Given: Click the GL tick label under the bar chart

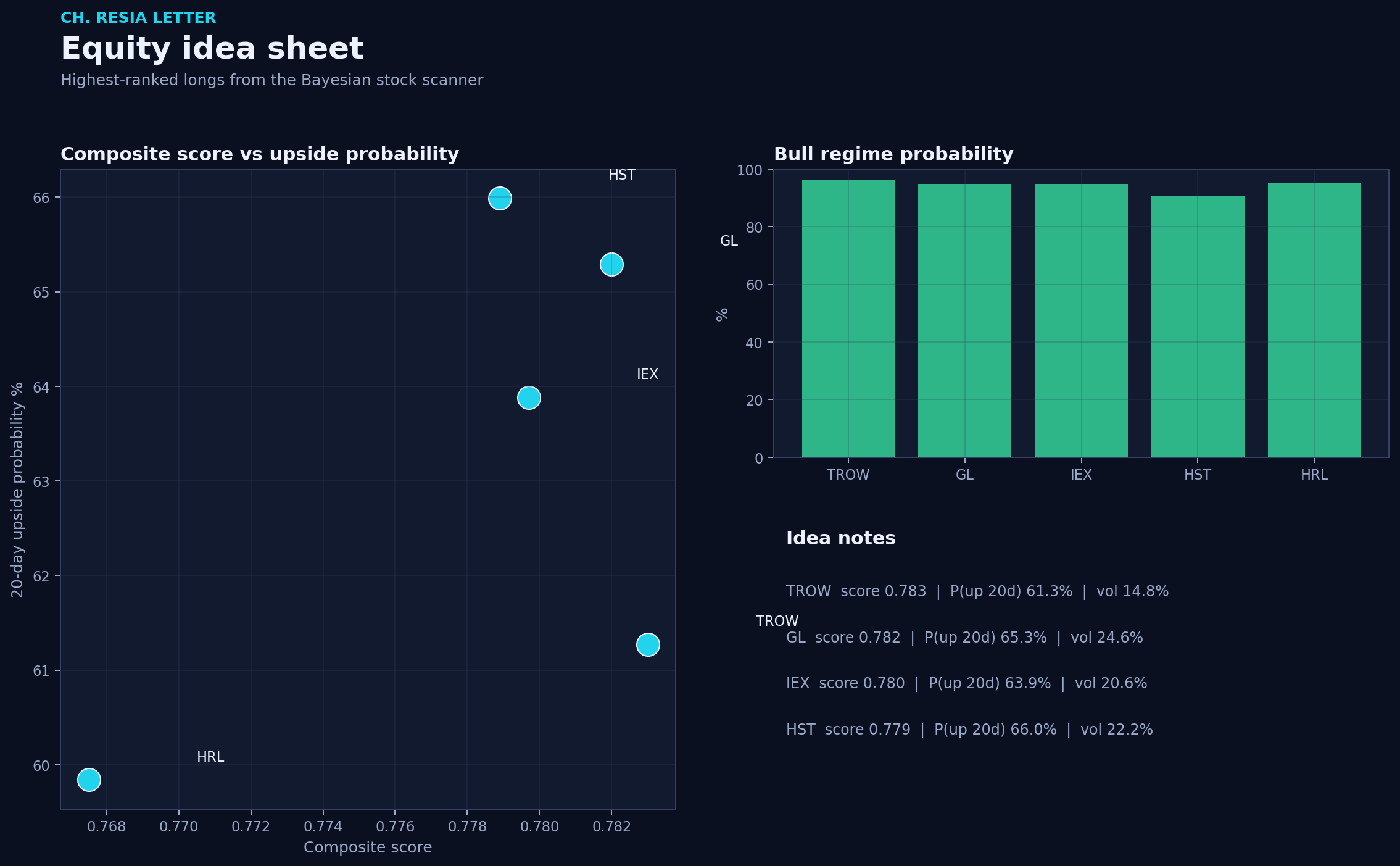Looking at the screenshot, I should (x=965, y=475).
